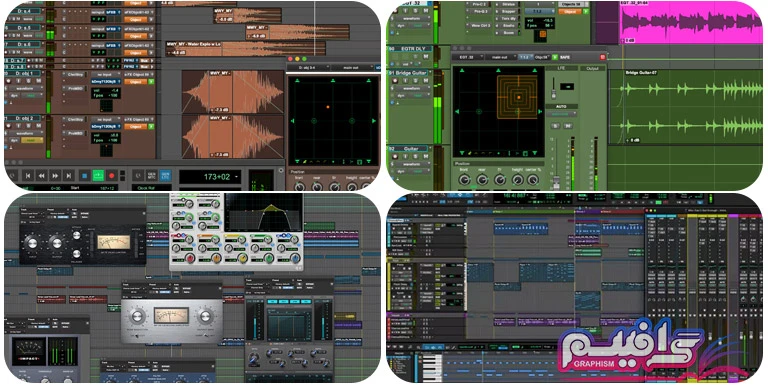This screenshot has width=768, height=386.
Task: Open Slapper send slot
Action: click(508, 11)
